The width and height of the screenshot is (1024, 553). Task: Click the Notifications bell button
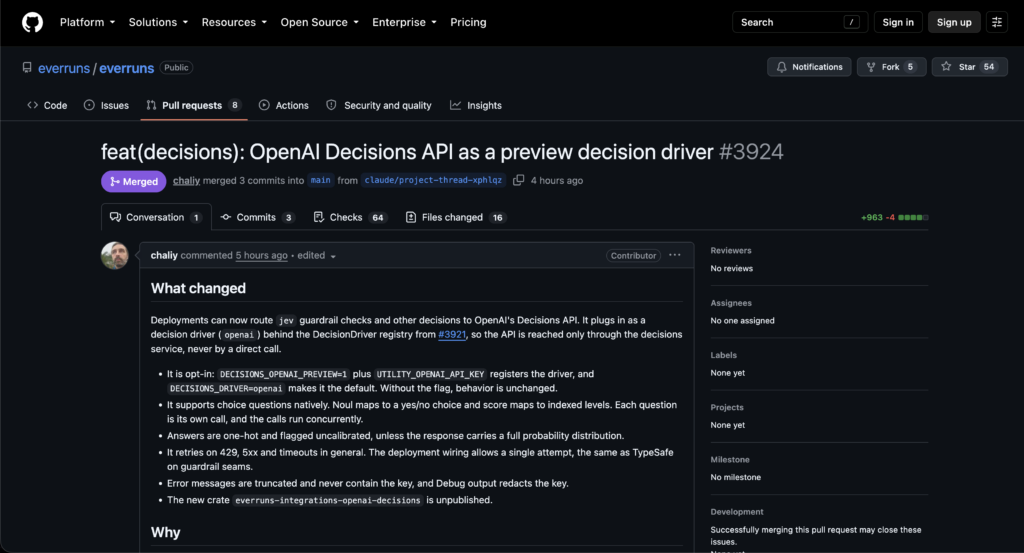coord(809,67)
